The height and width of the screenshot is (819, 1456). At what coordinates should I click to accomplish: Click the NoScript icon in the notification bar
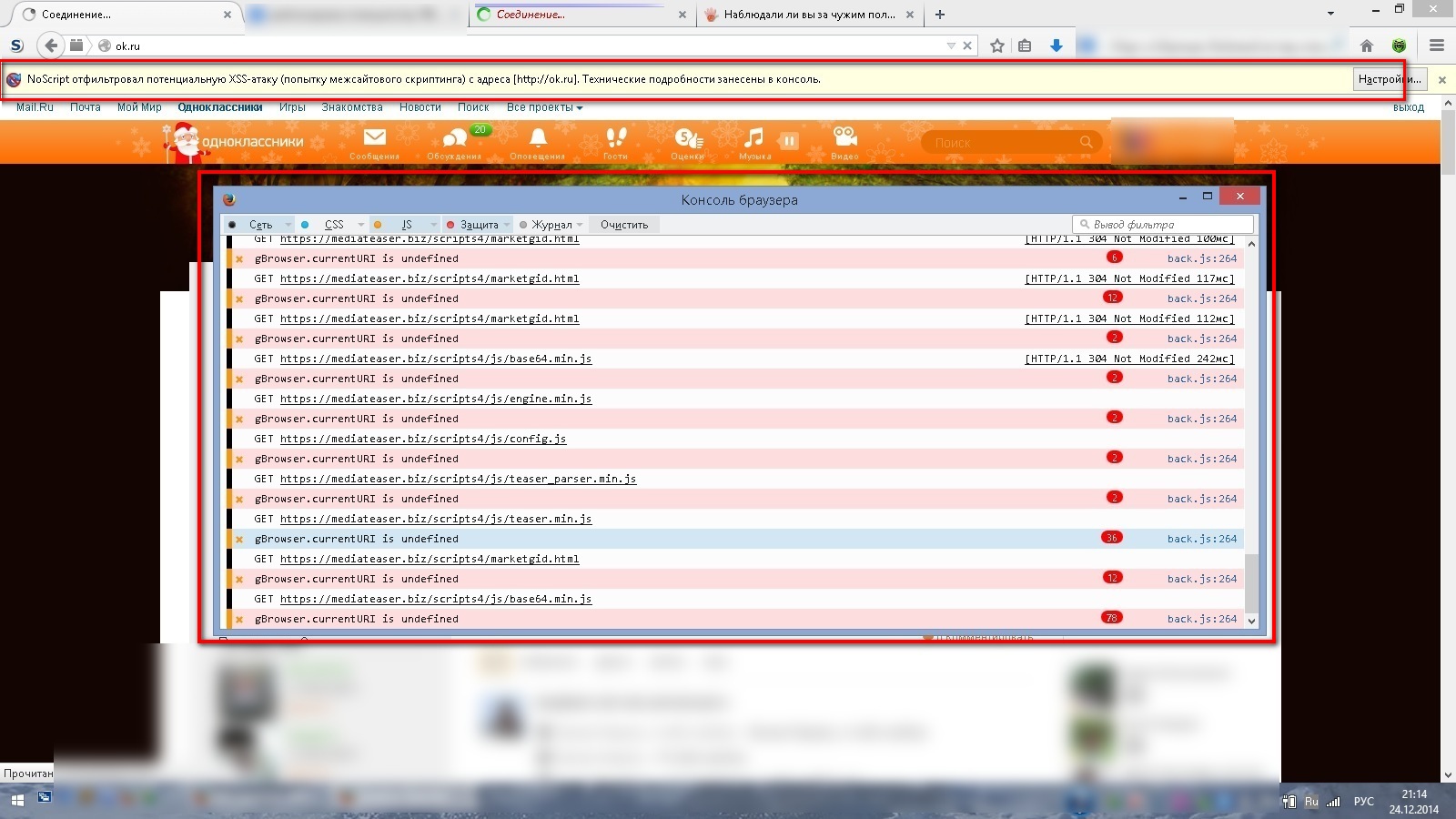[14, 79]
